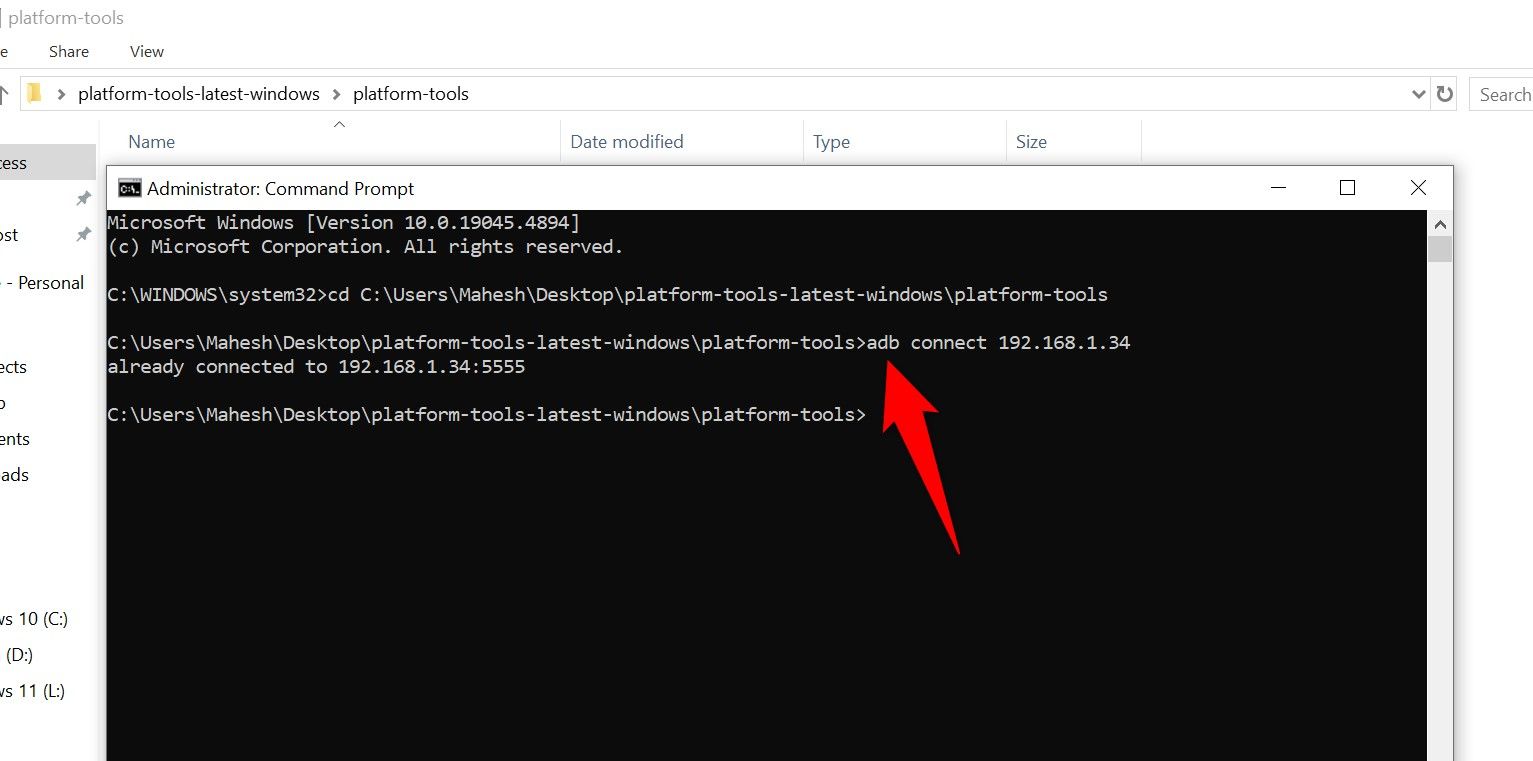Click the sort chevron above the Name column
Image resolution: width=1533 pixels, height=761 pixels.
tap(339, 124)
